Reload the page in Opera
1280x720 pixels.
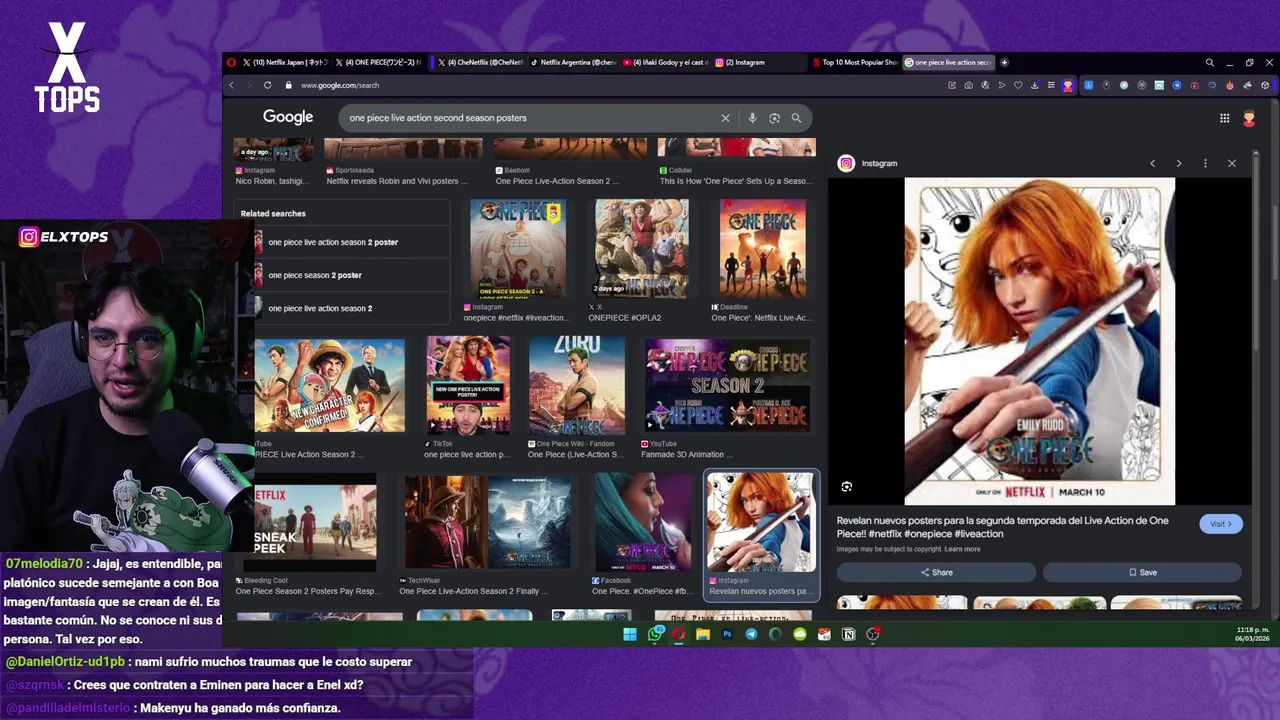267,85
